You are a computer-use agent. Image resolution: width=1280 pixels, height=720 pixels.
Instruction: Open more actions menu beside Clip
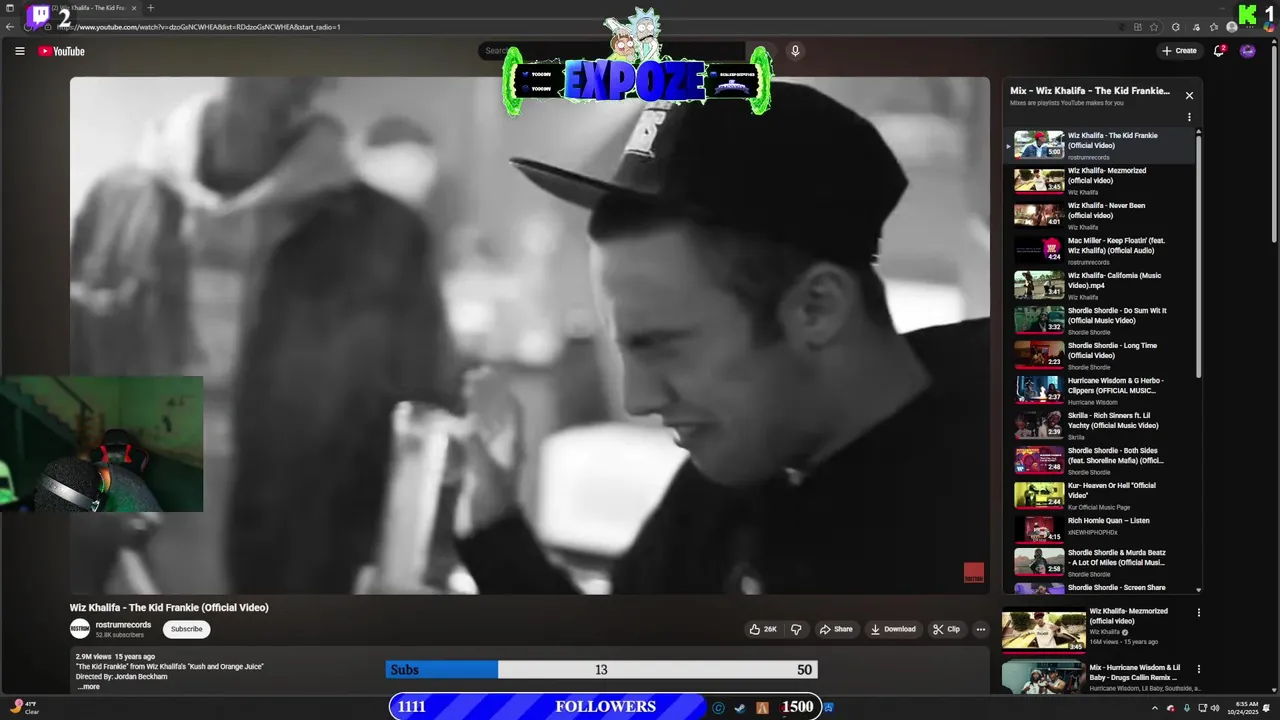tap(980, 629)
